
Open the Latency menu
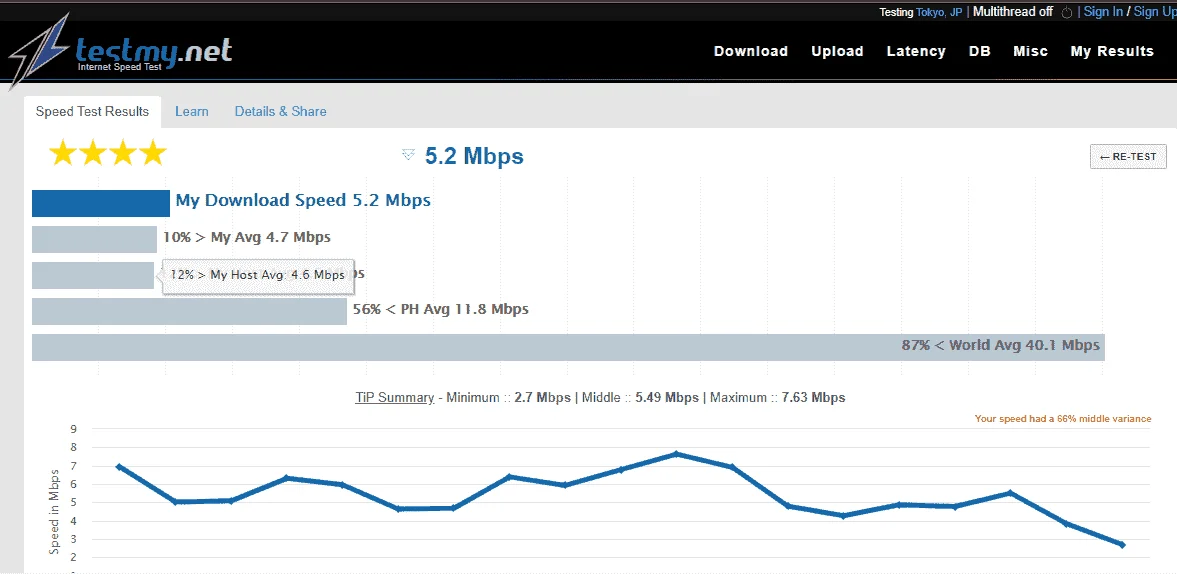[x=916, y=51]
